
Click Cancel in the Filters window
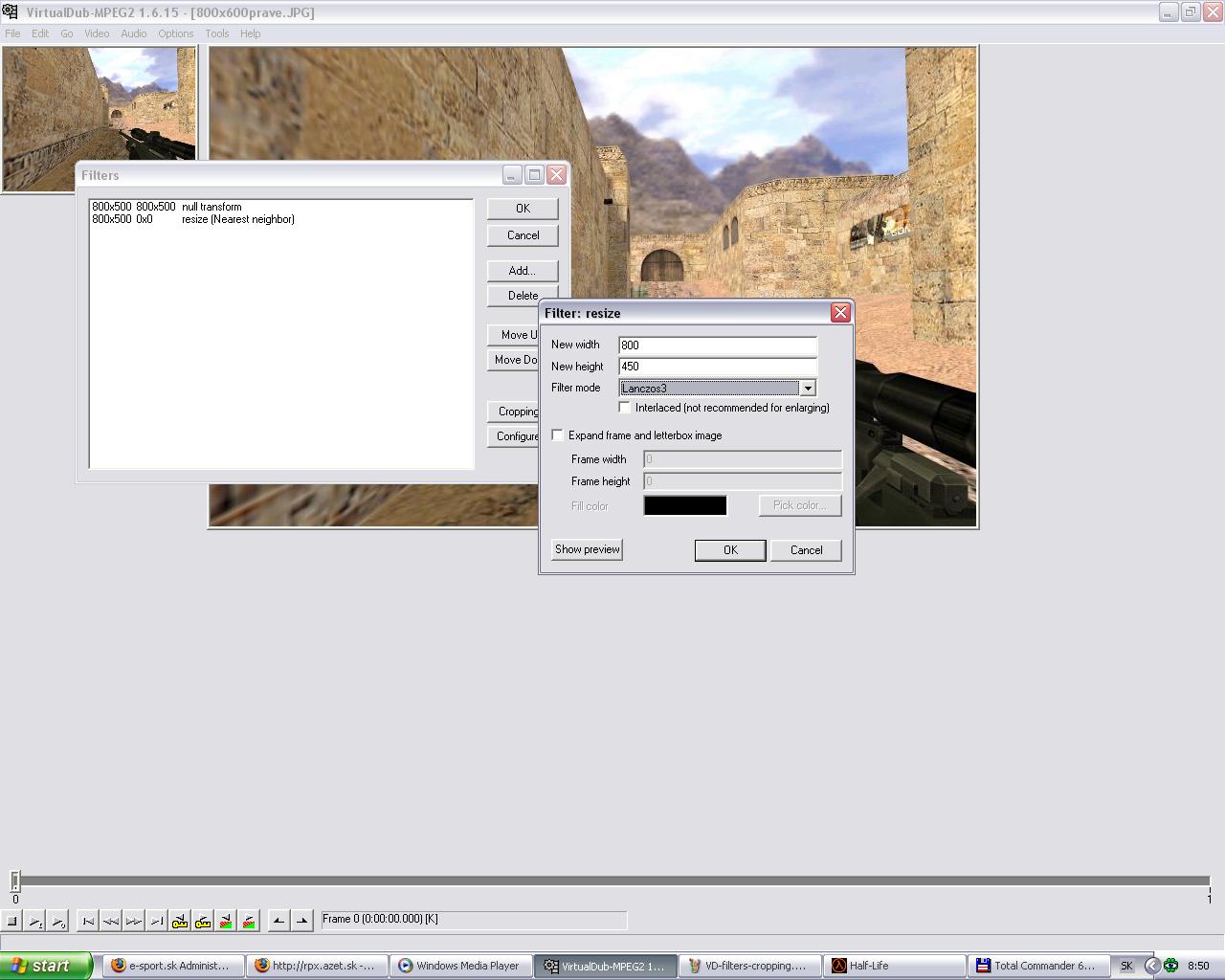[x=523, y=235]
